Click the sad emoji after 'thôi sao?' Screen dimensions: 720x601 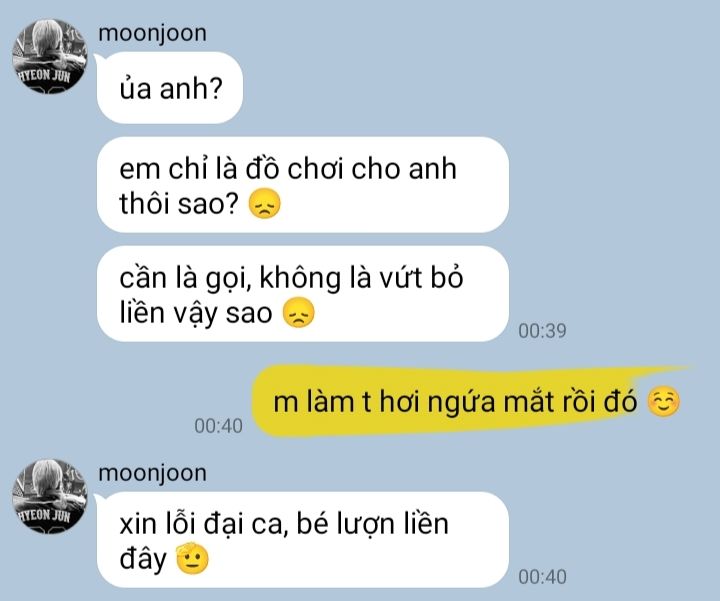(x=264, y=203)
